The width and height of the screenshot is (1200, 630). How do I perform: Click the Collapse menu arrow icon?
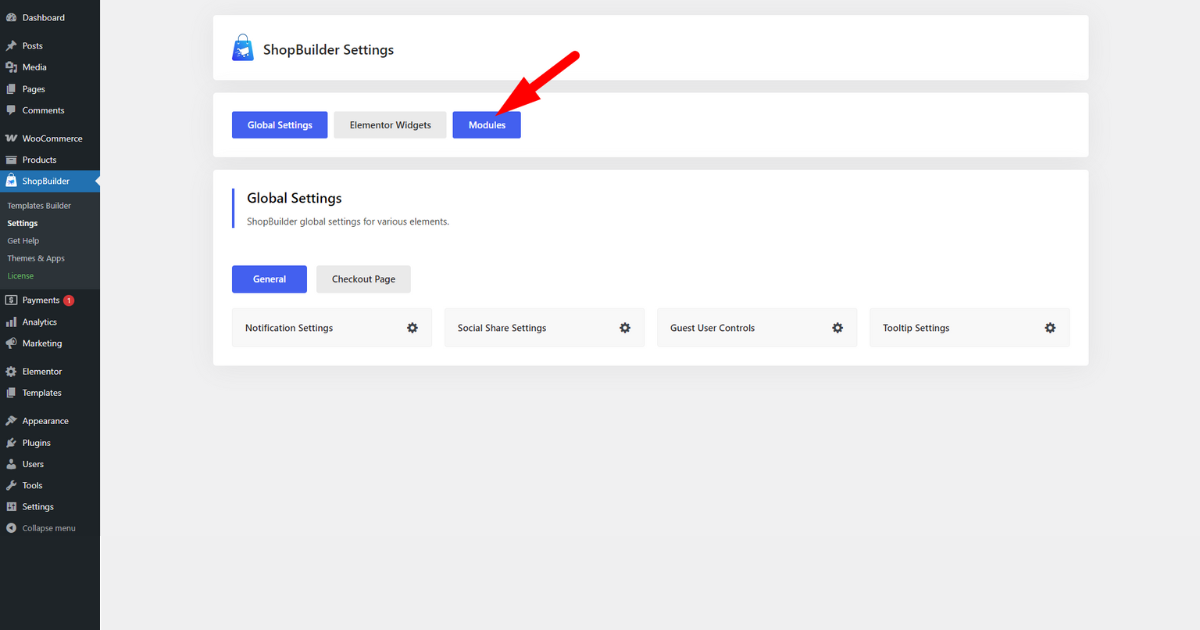[11, 528]
